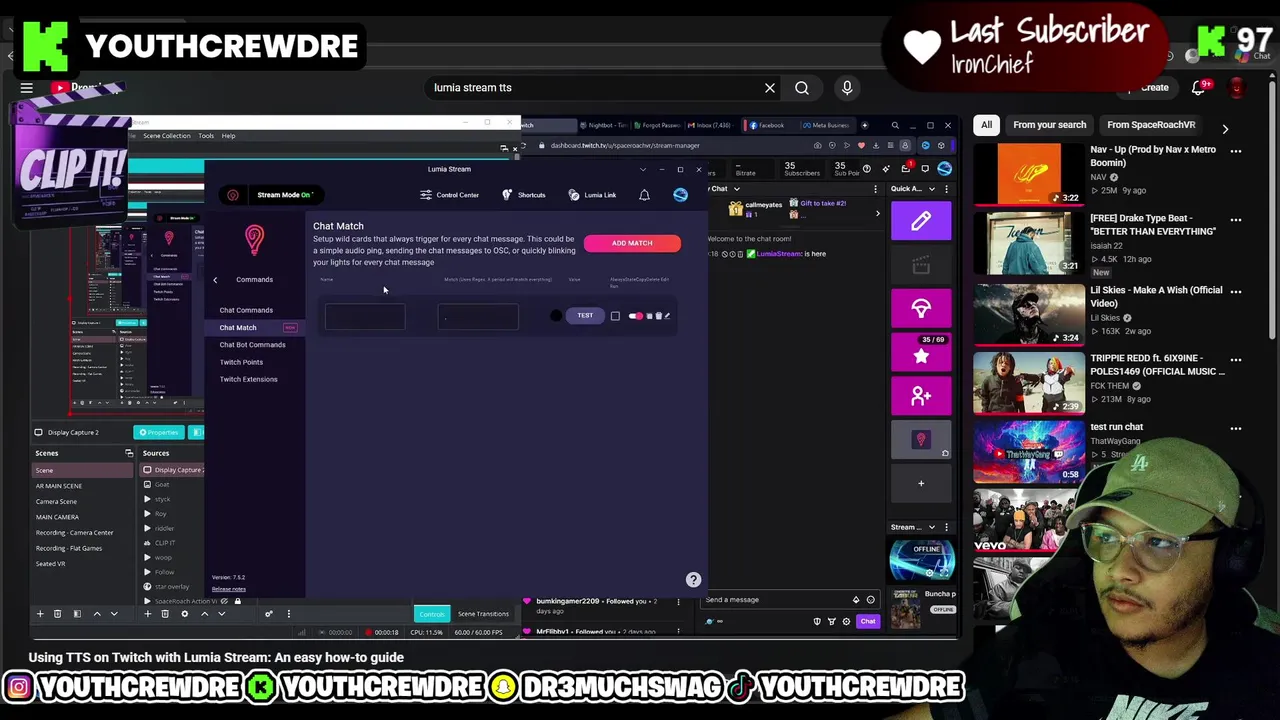The height and width of the screenshot is (720, 1280).
Task: Click the Lumia lightbulb logo in sidebar
Action: [254, 240]
